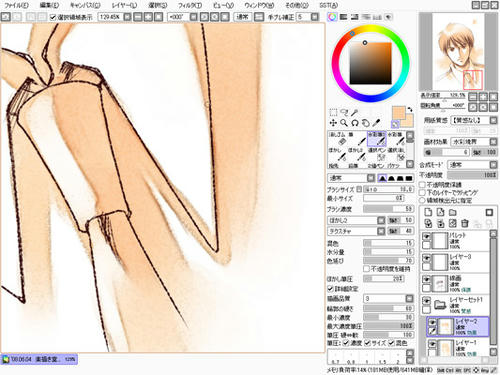Open the ファイル (File) menu
500x375 pixels.
[x=16, y=5]
